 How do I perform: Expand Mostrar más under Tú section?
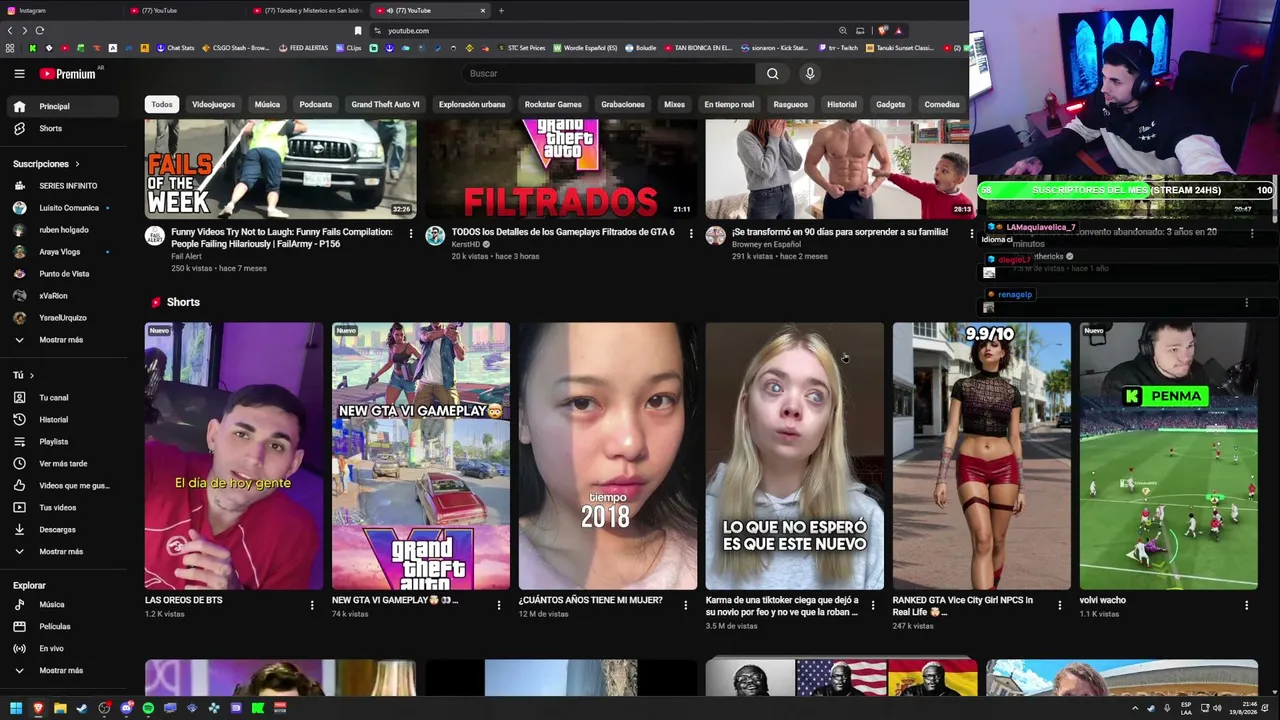click(x=61, y=552)
